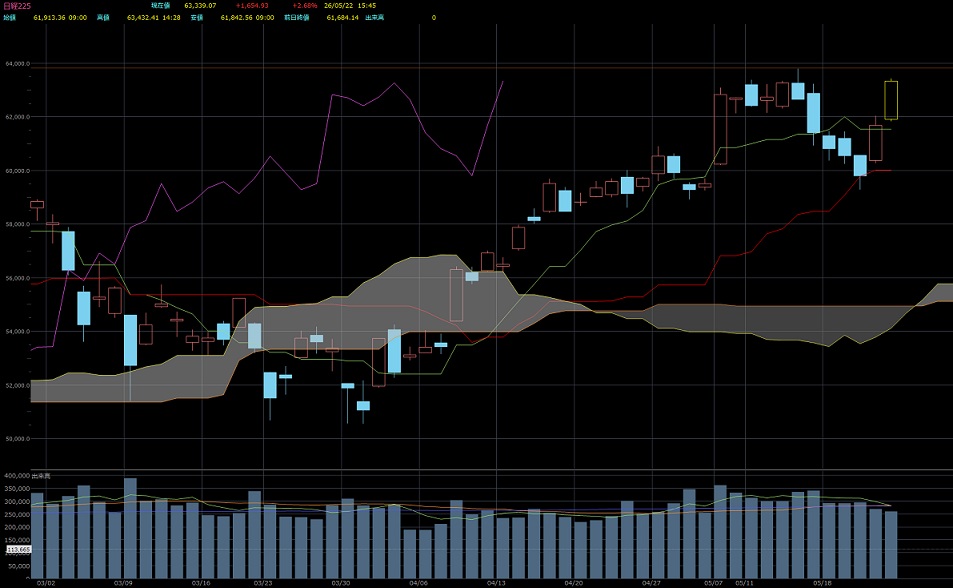Image resolution: width=953 pixels, height=588 pixels.
Task: Click the purple lagging span line peak
Action: (394, 83)
